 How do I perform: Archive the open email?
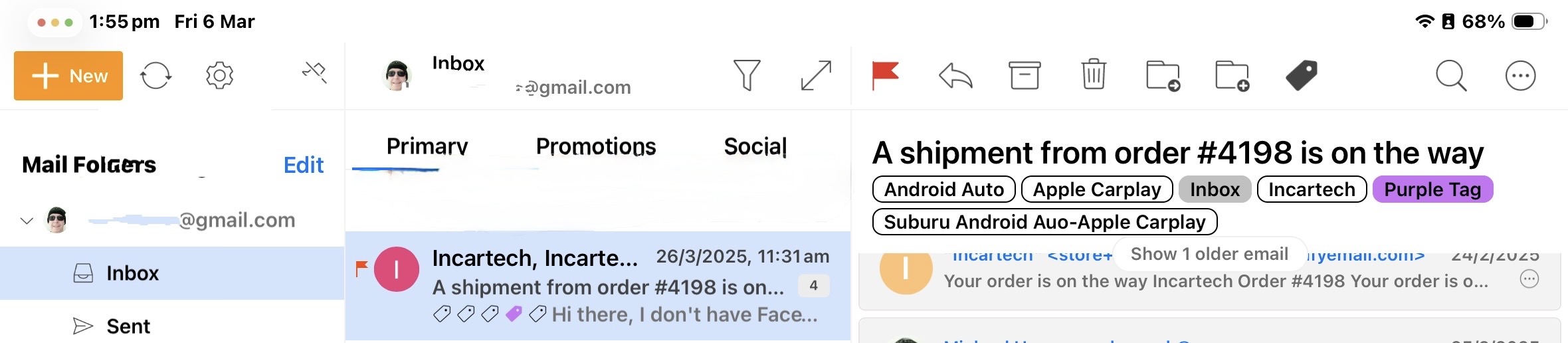pos(1025,75)
